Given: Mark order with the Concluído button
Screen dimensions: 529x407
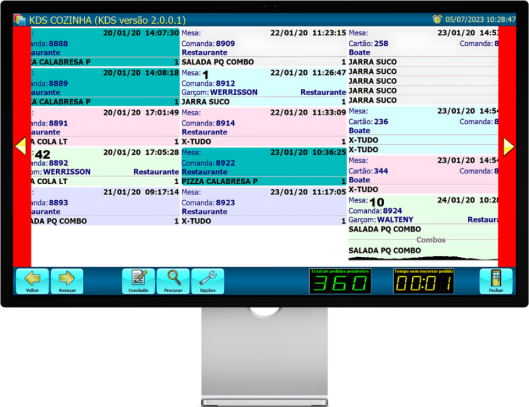Looking at the screenshot, I should pos(138,281).
